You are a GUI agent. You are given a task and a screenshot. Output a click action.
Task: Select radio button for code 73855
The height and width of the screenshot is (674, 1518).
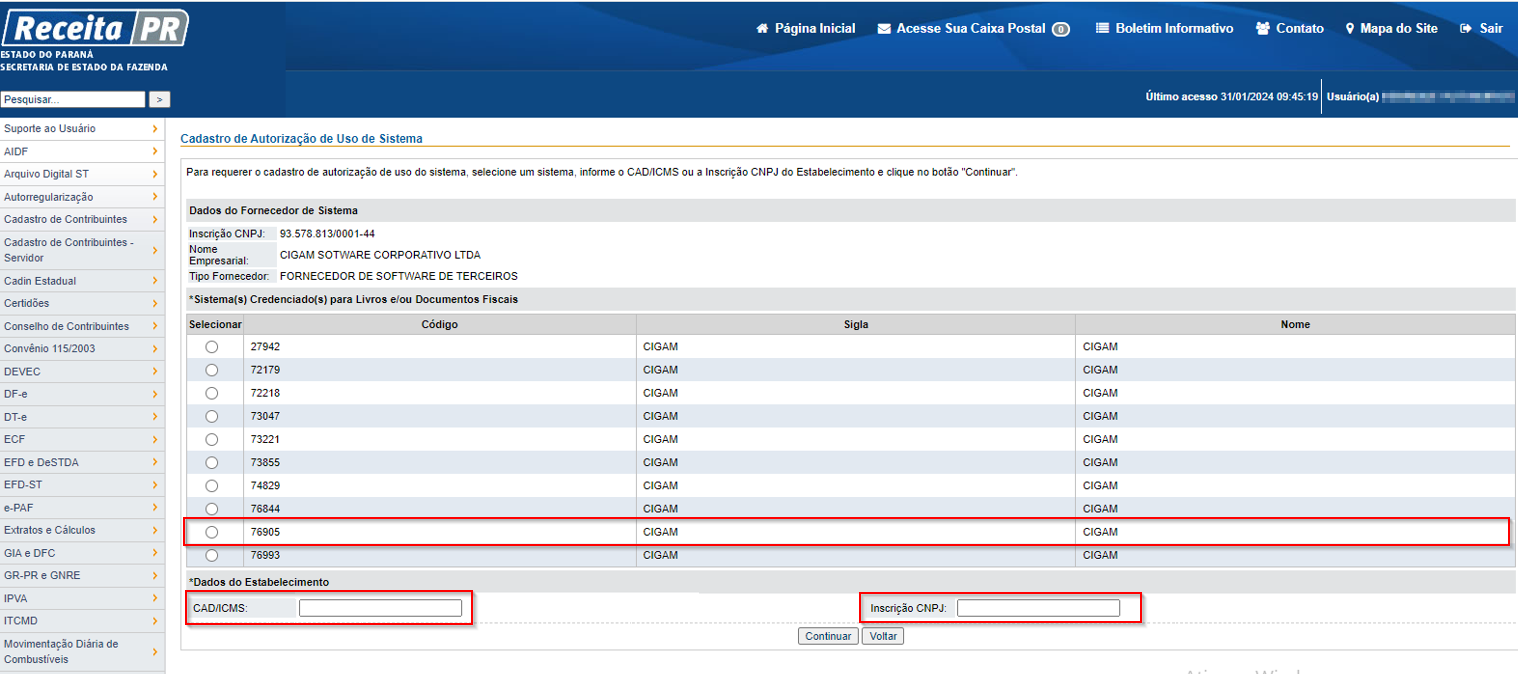click(x=212, y=462)
